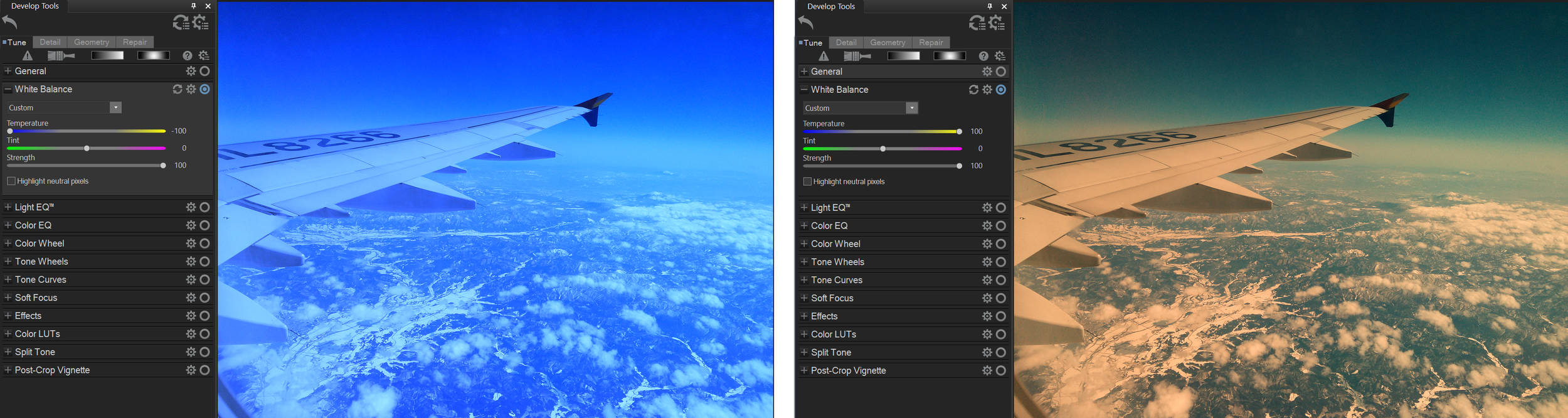Open the White Balance gear in the blue-photo panel
Image resolution: width=1568 pixels, height=418 pixels.
click(x=191, y=89)
